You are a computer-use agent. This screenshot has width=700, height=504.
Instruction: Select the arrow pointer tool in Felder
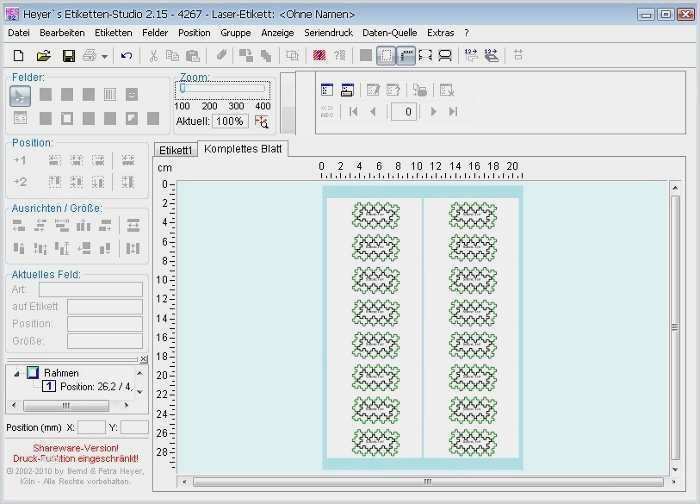(x=20, y=96)
